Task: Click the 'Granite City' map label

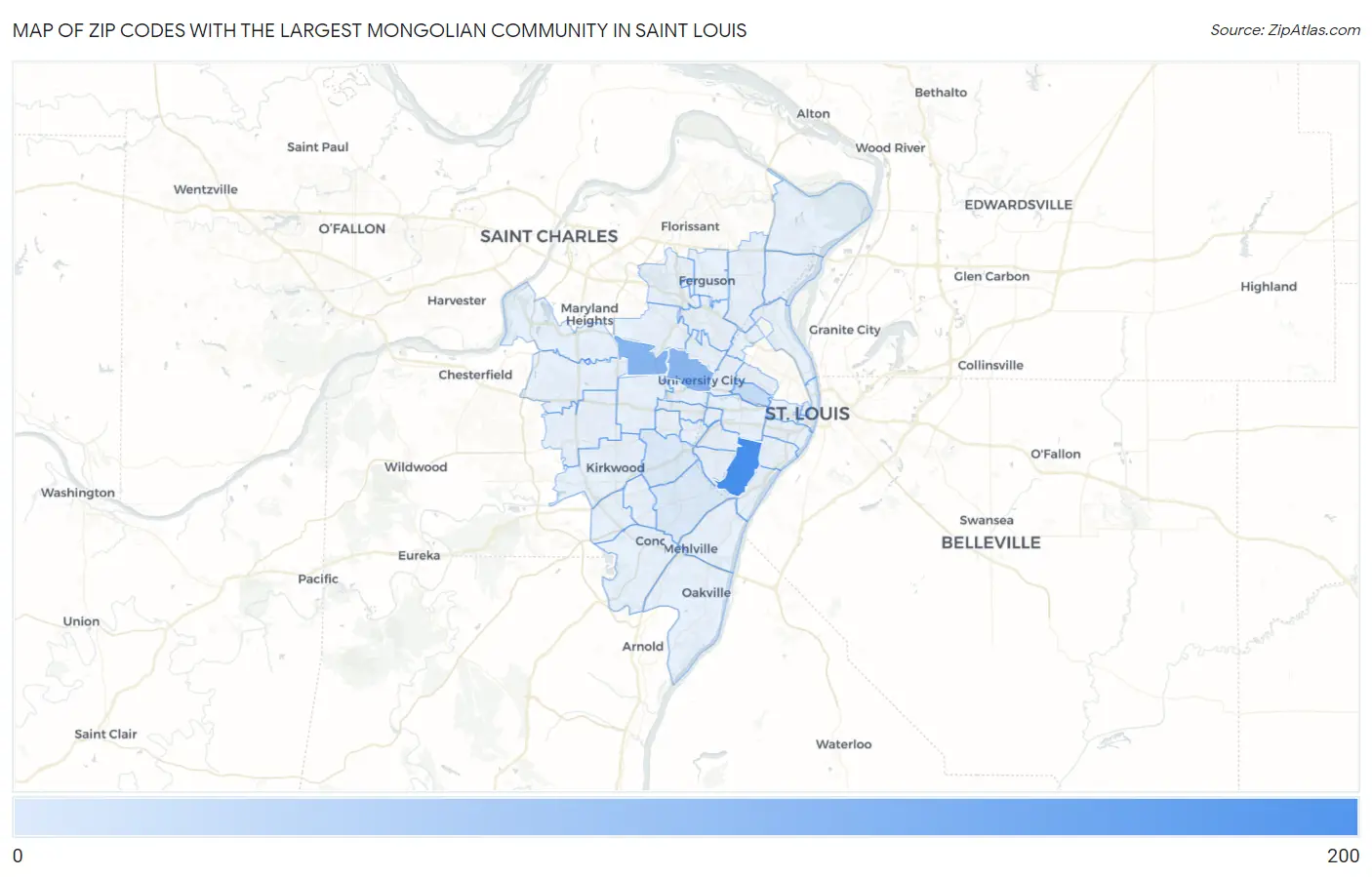Action: click(x=844, y=330)
